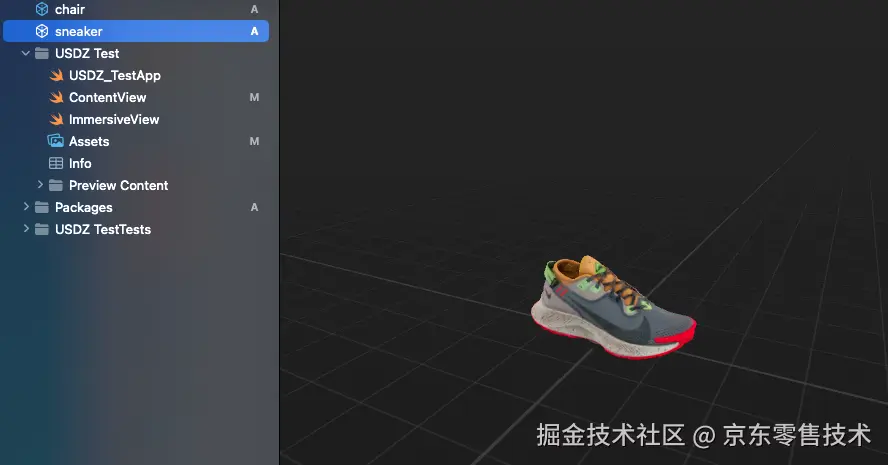888x465 pixels.
Task: Click the A status badge on sneaker
Action: 254,32
